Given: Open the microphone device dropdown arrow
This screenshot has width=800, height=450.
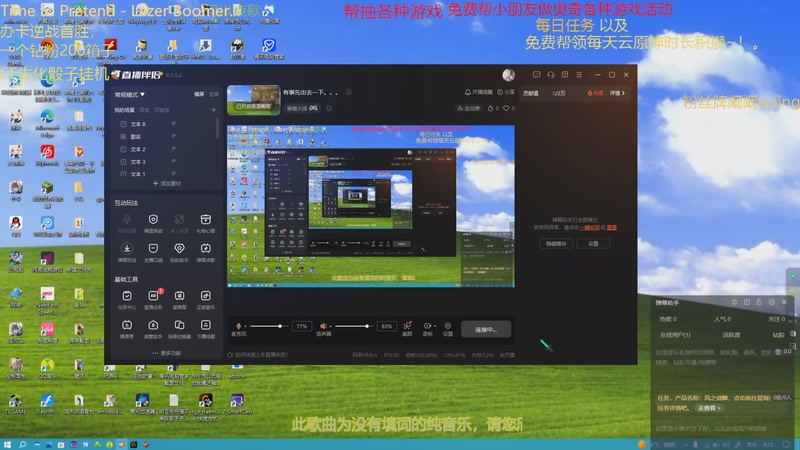Looking at the screenshot, I should [x=245, y=326].
